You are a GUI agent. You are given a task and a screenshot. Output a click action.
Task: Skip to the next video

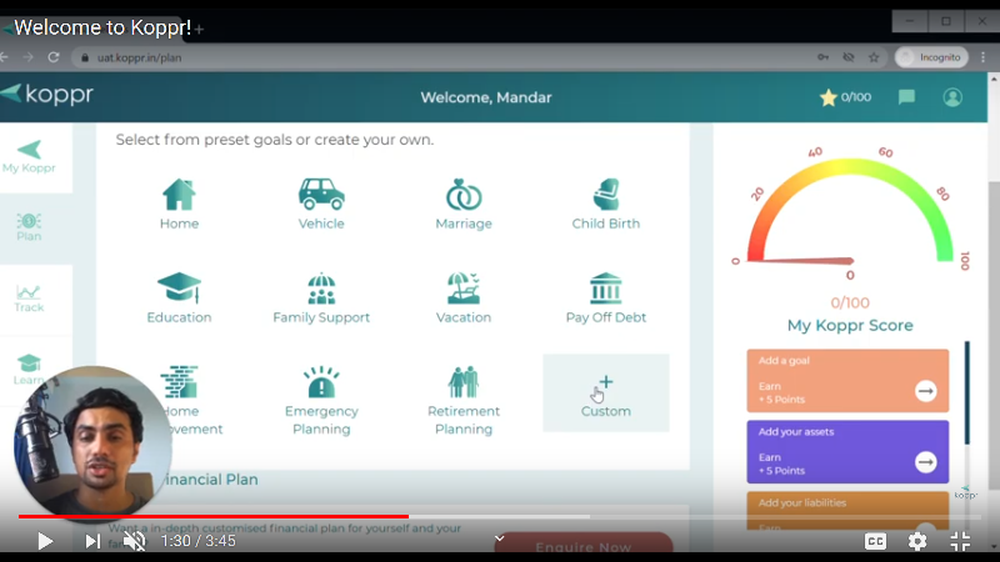coord(92,542)
